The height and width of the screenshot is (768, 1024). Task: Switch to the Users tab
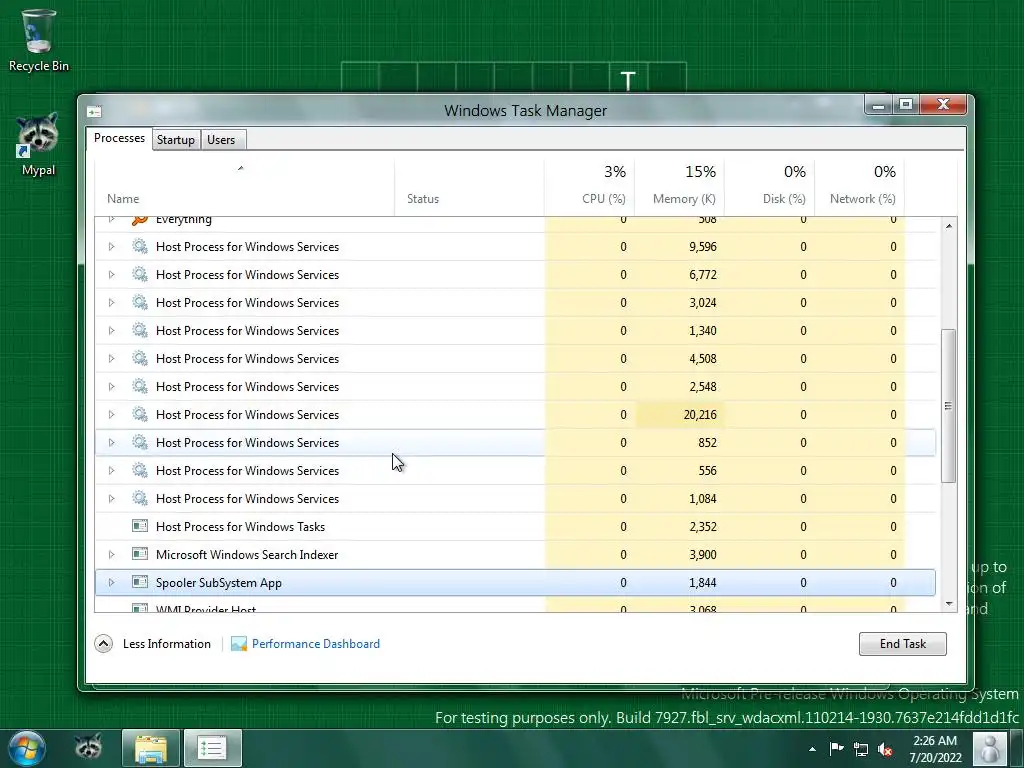click(221, 140)
